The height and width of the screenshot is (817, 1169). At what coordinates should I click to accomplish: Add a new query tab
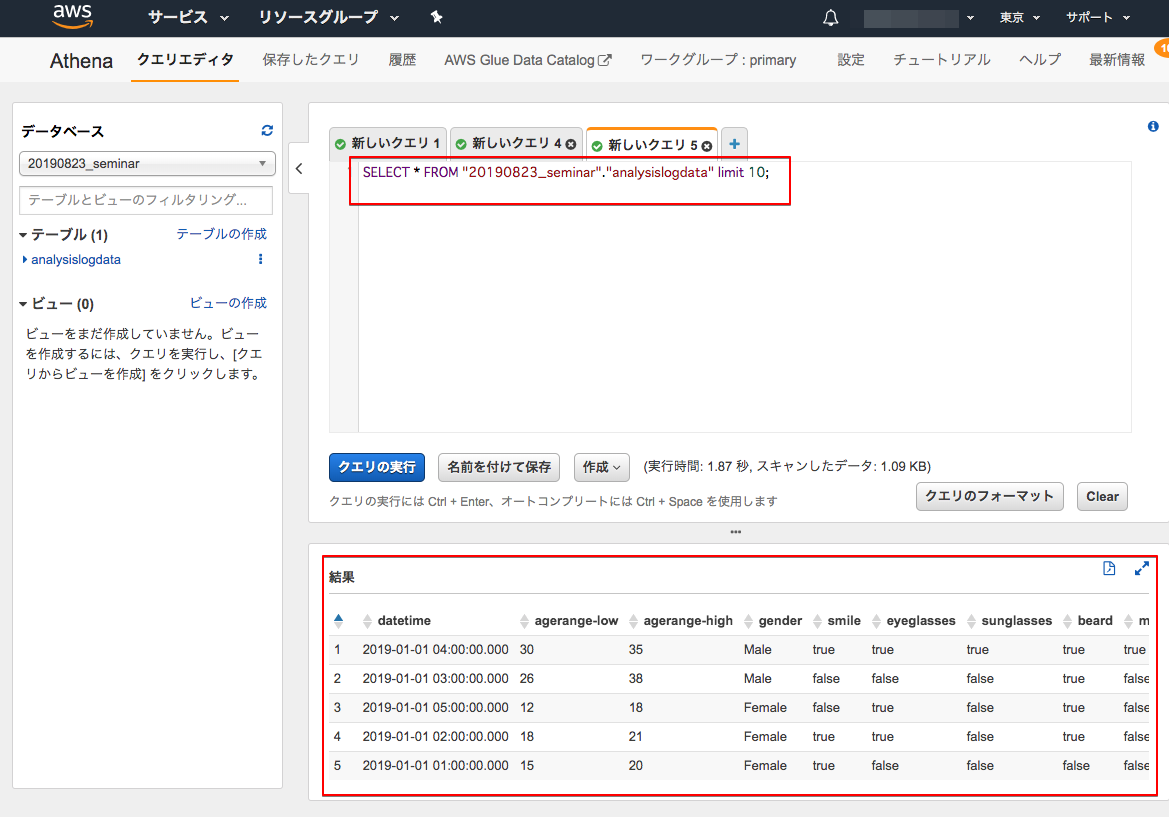pyautogui.click(x=734, y=144)
